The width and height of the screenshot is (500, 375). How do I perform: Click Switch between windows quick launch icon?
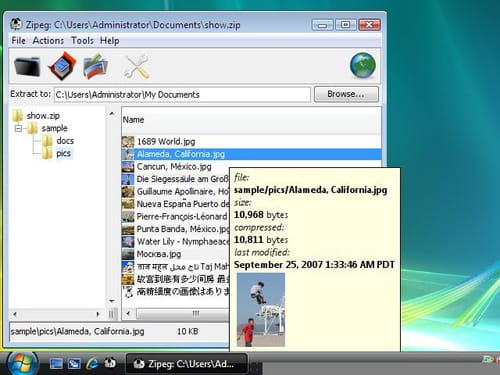pyautogui.click(x=74, y=363)
